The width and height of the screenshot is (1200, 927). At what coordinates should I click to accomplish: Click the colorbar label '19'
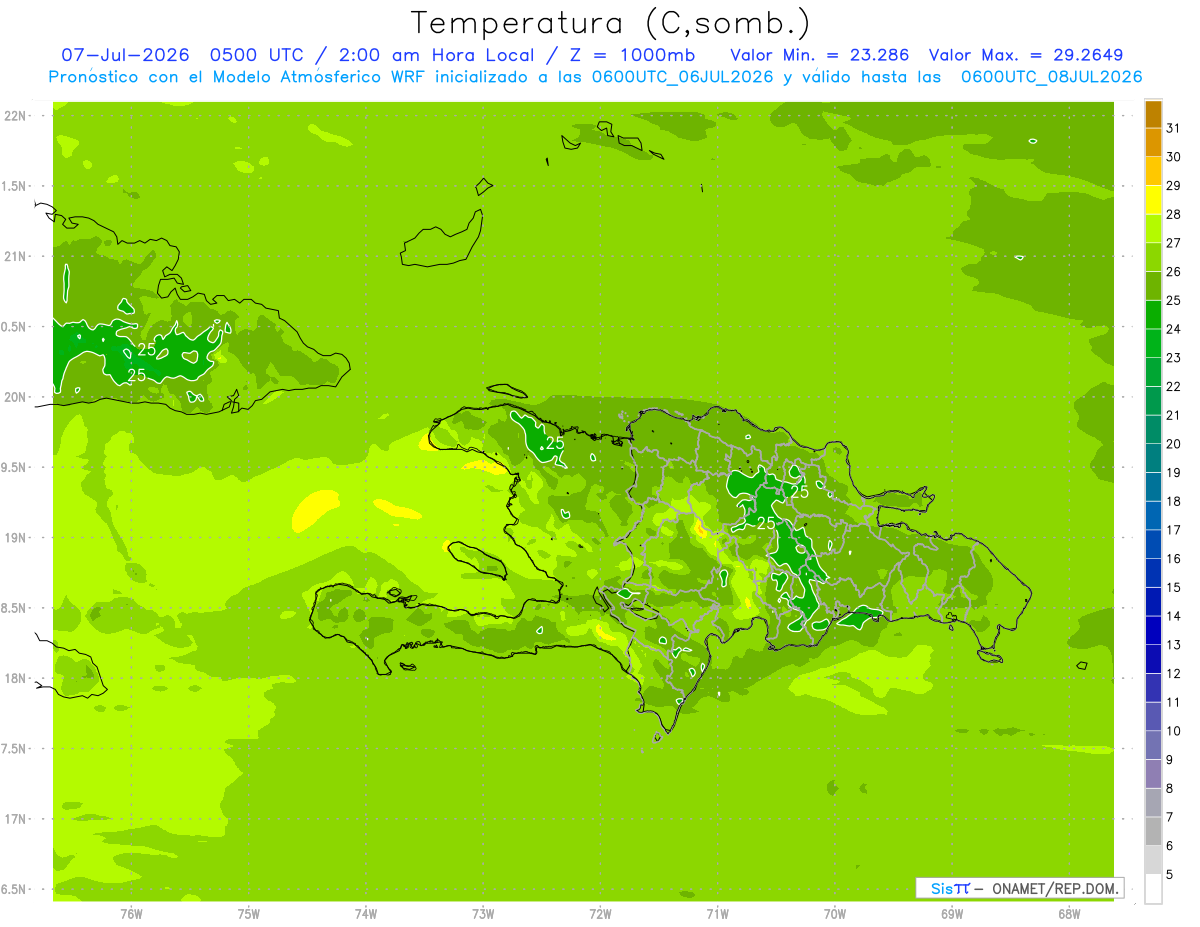[x=1174, y=473]
